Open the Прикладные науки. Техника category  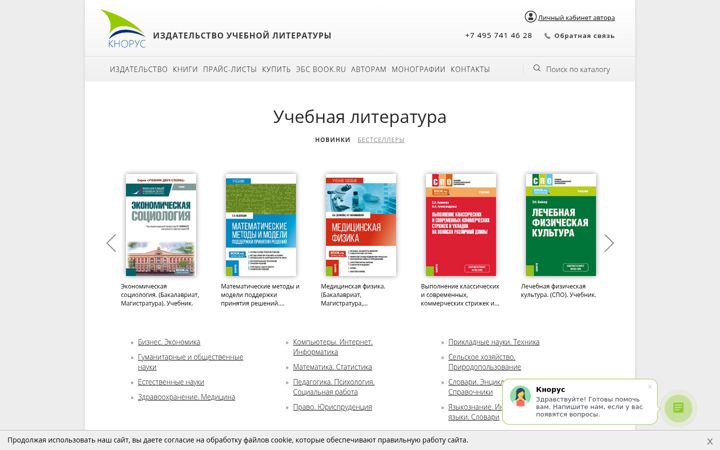coord(494,342)
